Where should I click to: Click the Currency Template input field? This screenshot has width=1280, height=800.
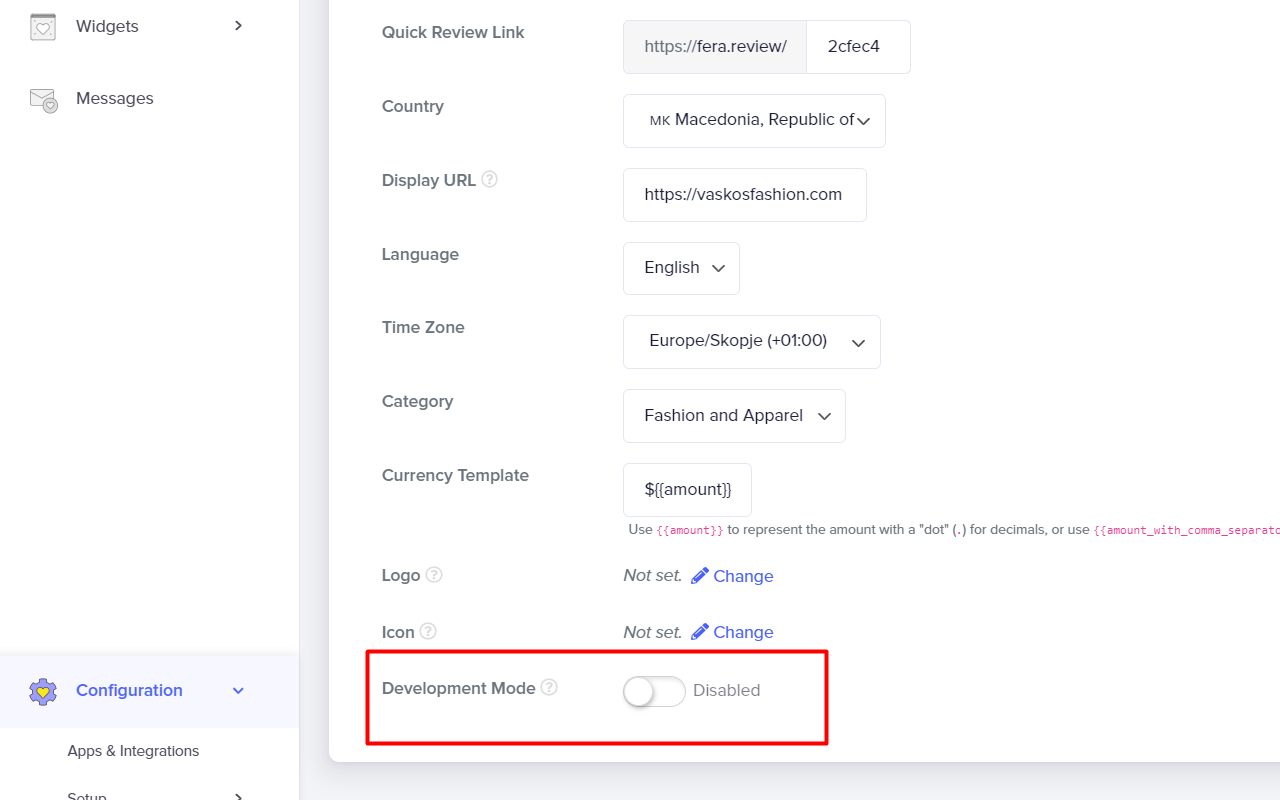coord(687,490)
